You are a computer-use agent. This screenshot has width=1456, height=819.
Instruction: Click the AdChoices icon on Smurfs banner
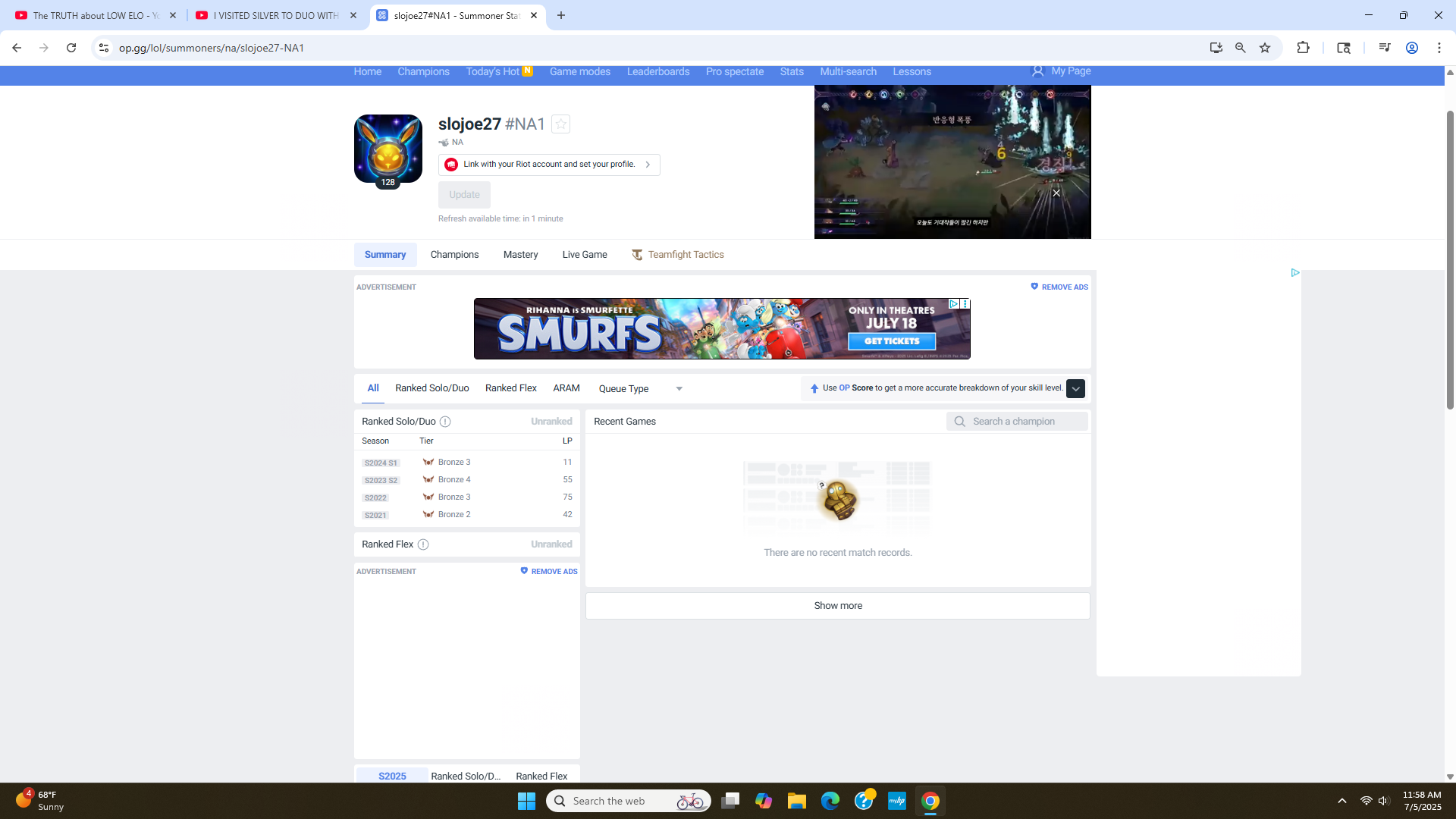(954, 303)
